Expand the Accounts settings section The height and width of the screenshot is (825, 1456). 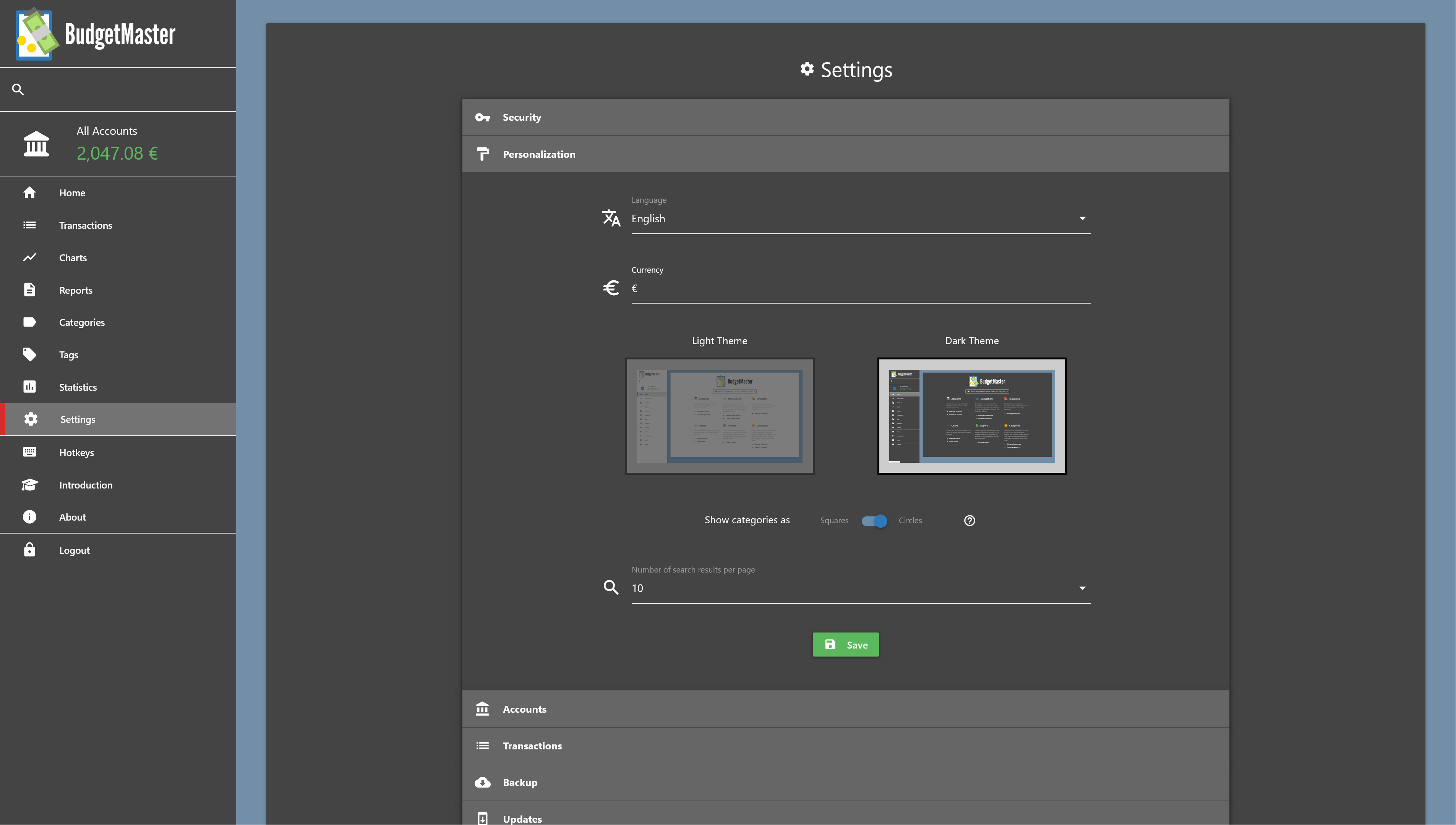pos(846,708)
